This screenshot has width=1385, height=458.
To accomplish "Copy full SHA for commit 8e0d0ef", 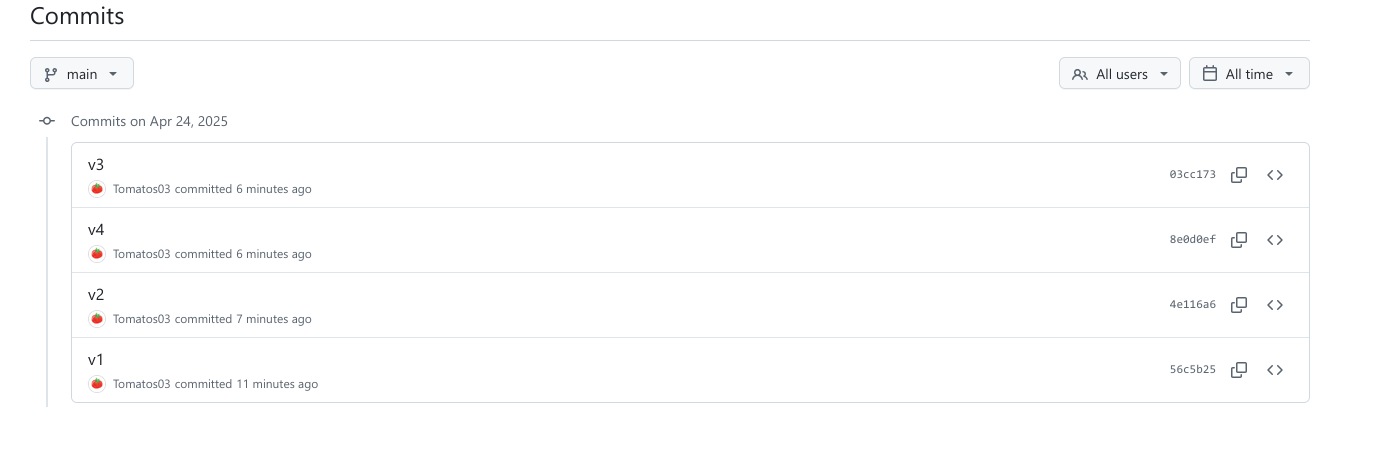I will point(1239,240).
